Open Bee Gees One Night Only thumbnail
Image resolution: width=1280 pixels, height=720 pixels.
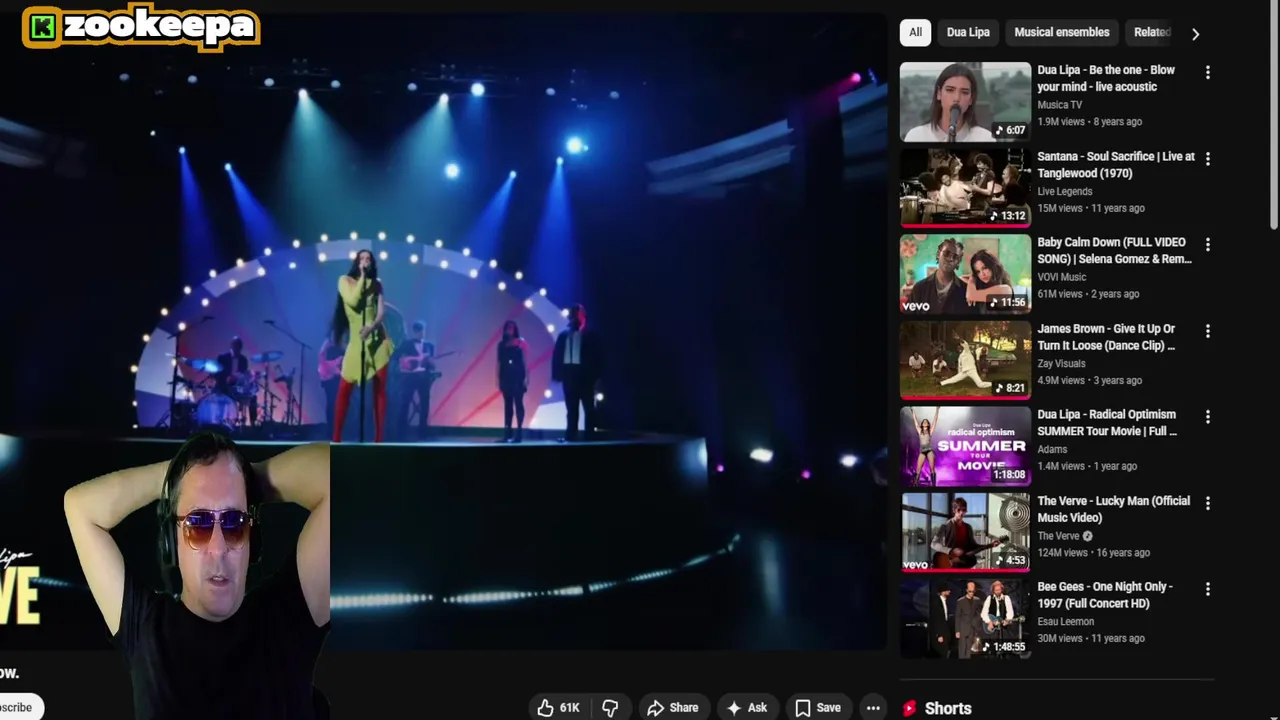(x=965, y=618)
